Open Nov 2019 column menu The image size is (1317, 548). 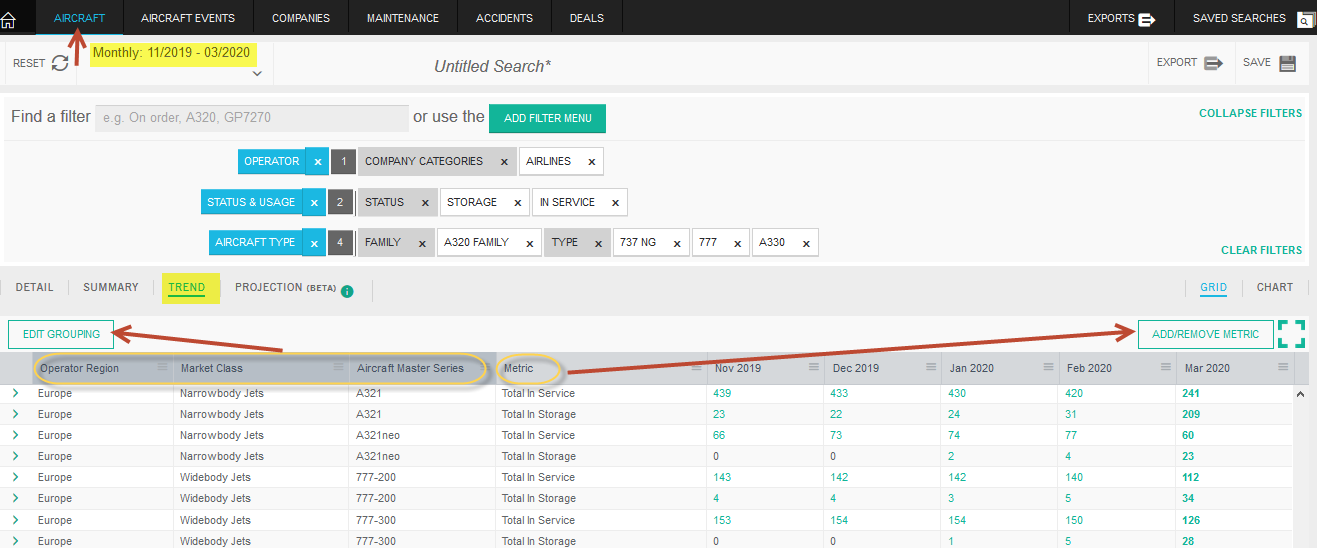click(x=814, y=368)
